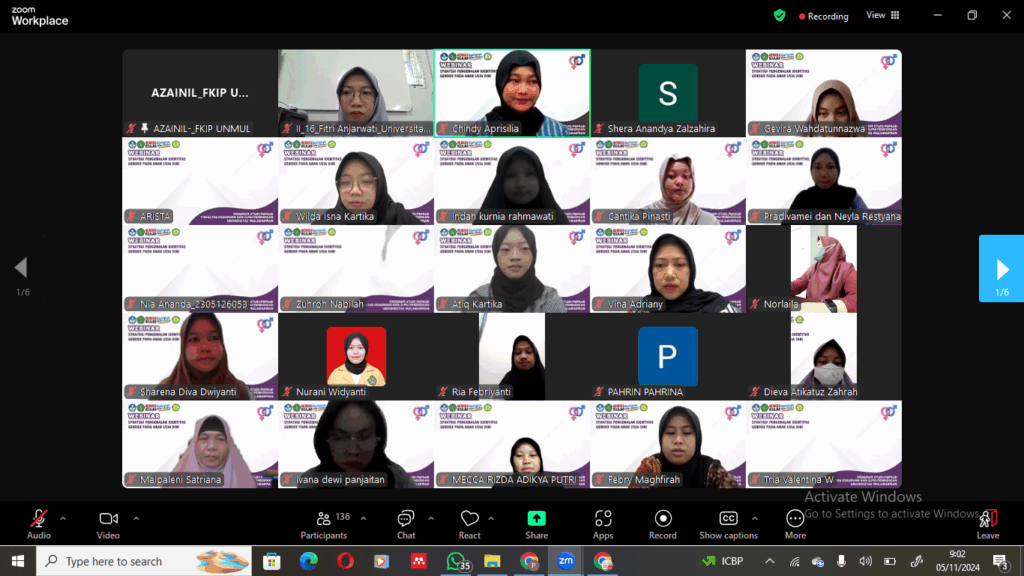Image resolution: width=1024 pixels, height=576 pixels.
Task: Start screen sharing with green Share button
Action: [x=536, y=524]
